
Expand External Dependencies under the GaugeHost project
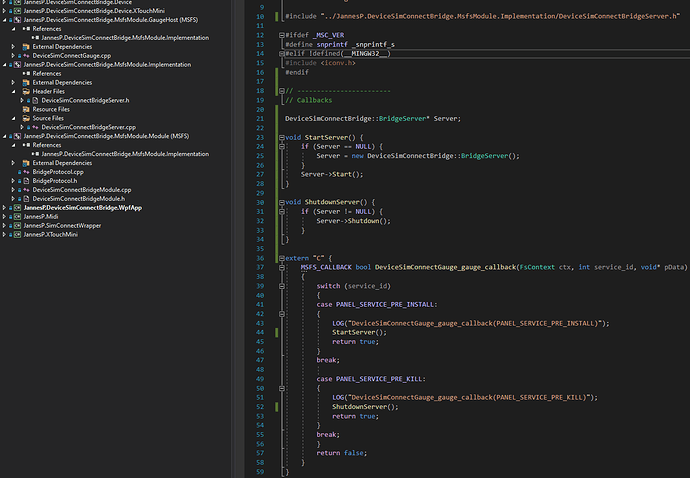(13, 47)
